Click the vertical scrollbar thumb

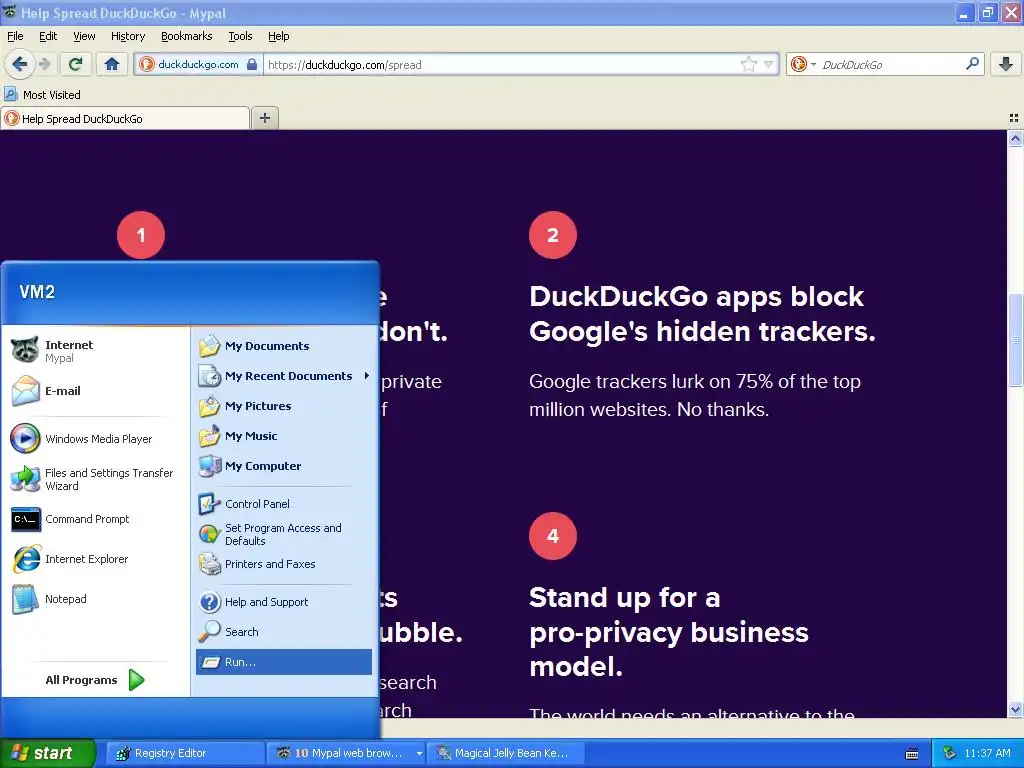(1015, 340)
